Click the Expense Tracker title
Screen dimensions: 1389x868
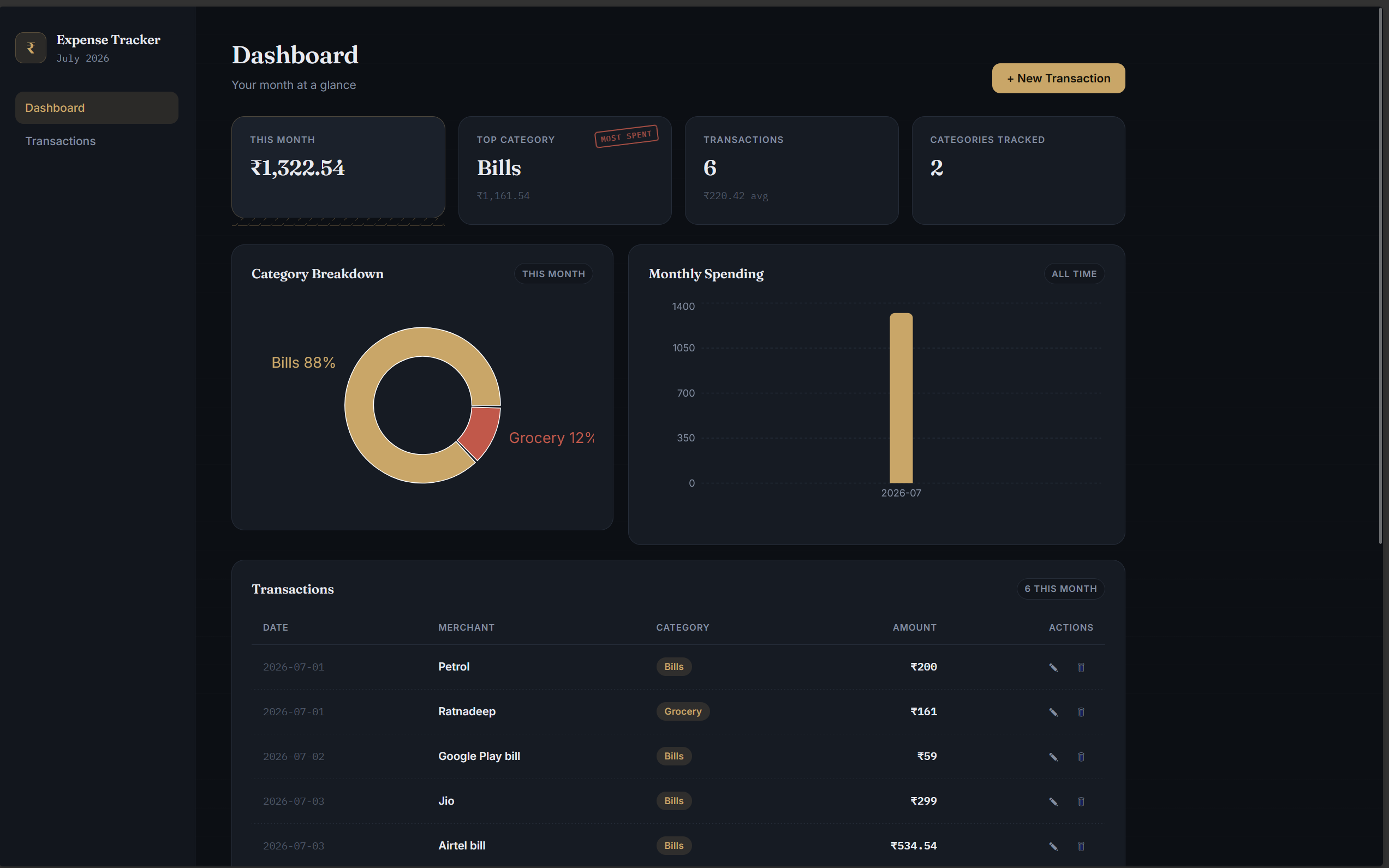coord(108,40)
